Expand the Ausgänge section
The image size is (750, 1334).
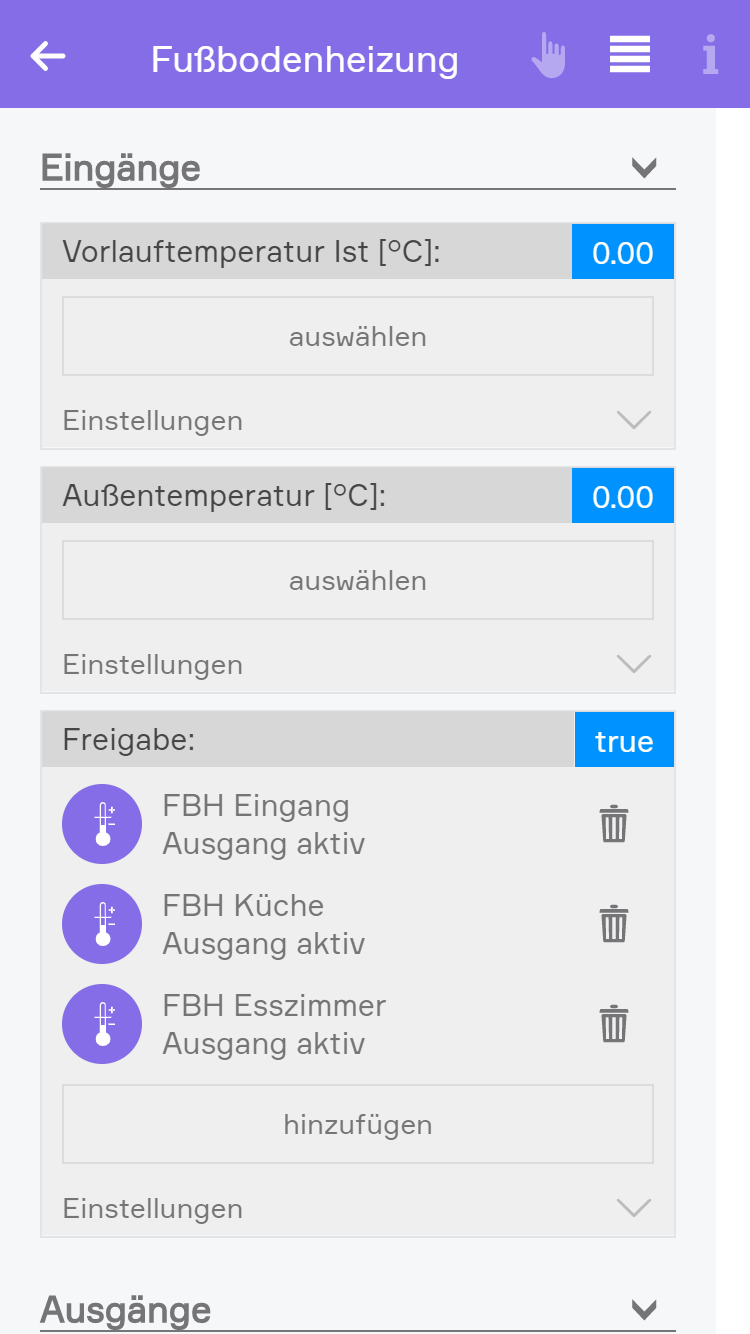[x=644, y=1309]
